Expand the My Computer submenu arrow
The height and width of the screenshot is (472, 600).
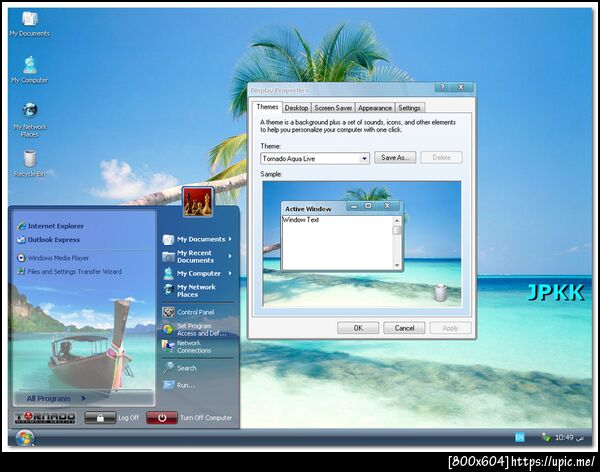[x=230, y=273]
